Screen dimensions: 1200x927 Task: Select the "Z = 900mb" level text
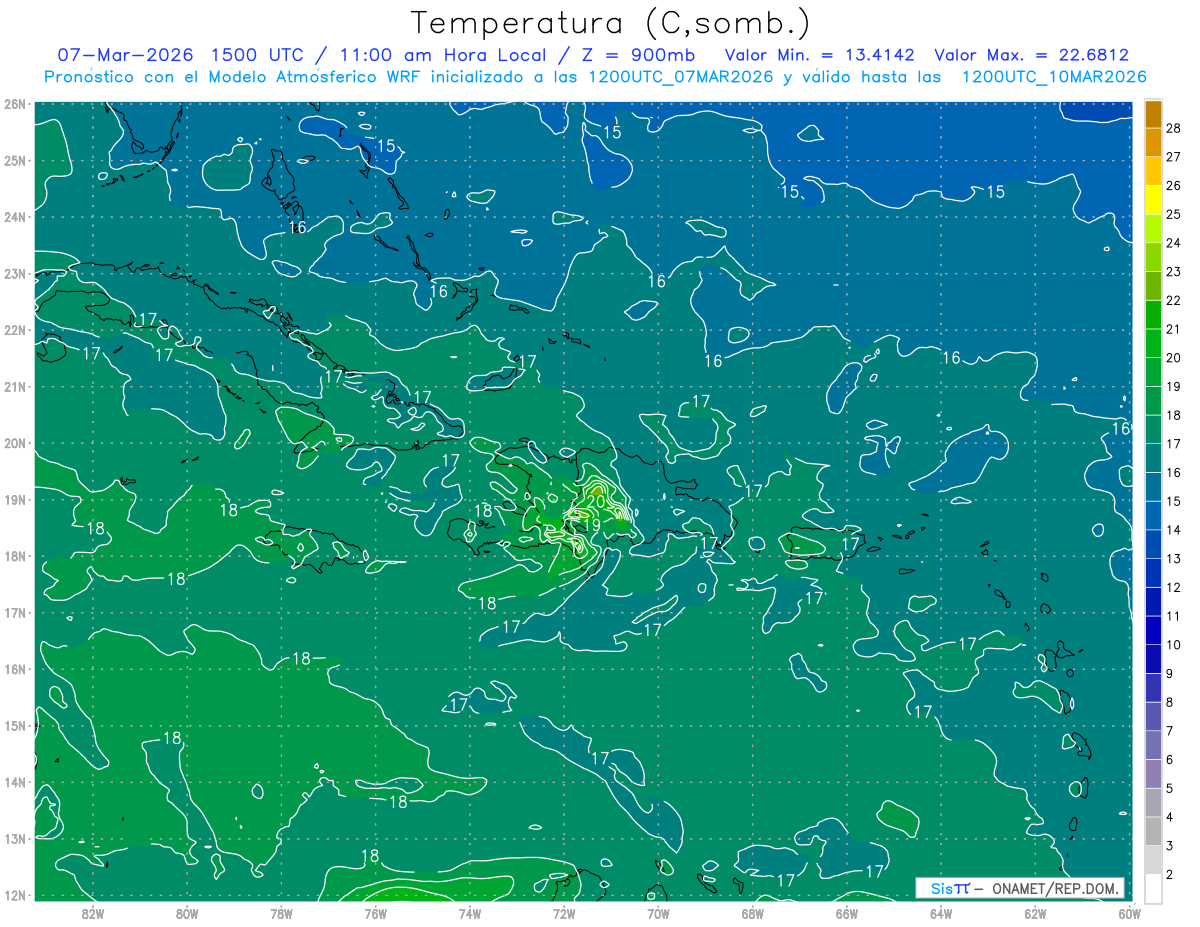(x=637, y=55)
